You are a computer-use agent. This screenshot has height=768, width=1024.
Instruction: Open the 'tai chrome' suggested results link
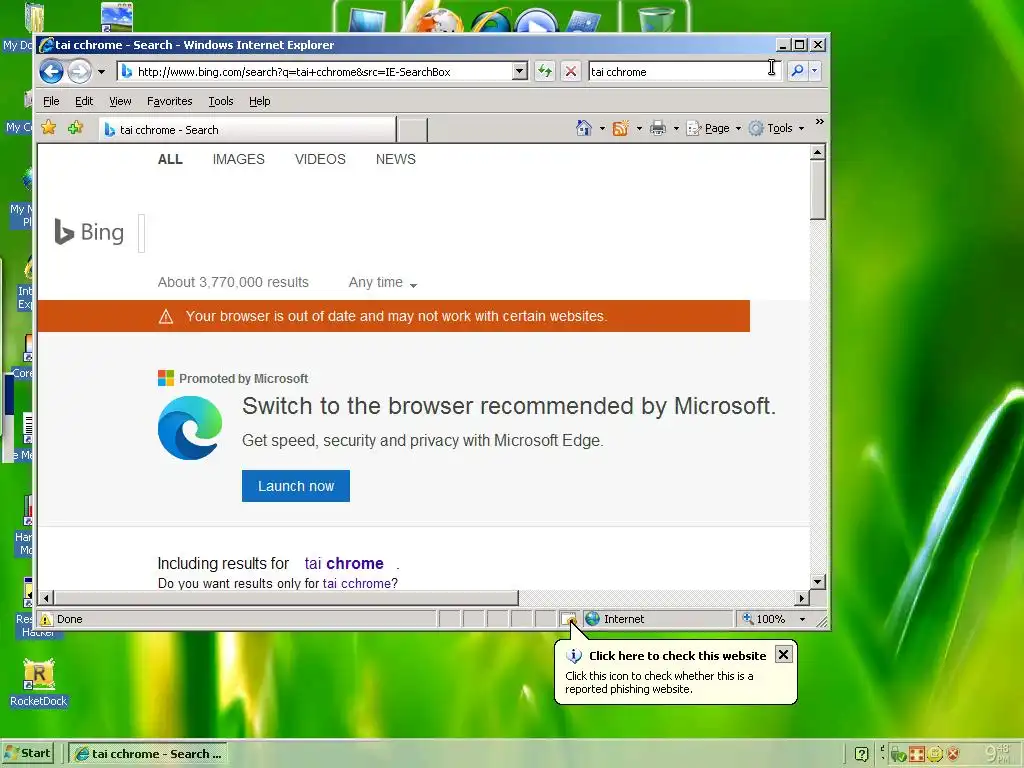point(344,564)
